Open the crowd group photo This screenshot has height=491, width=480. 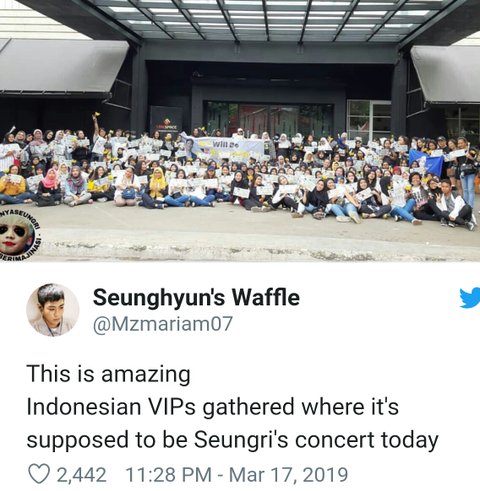click(x=240, y=131)
